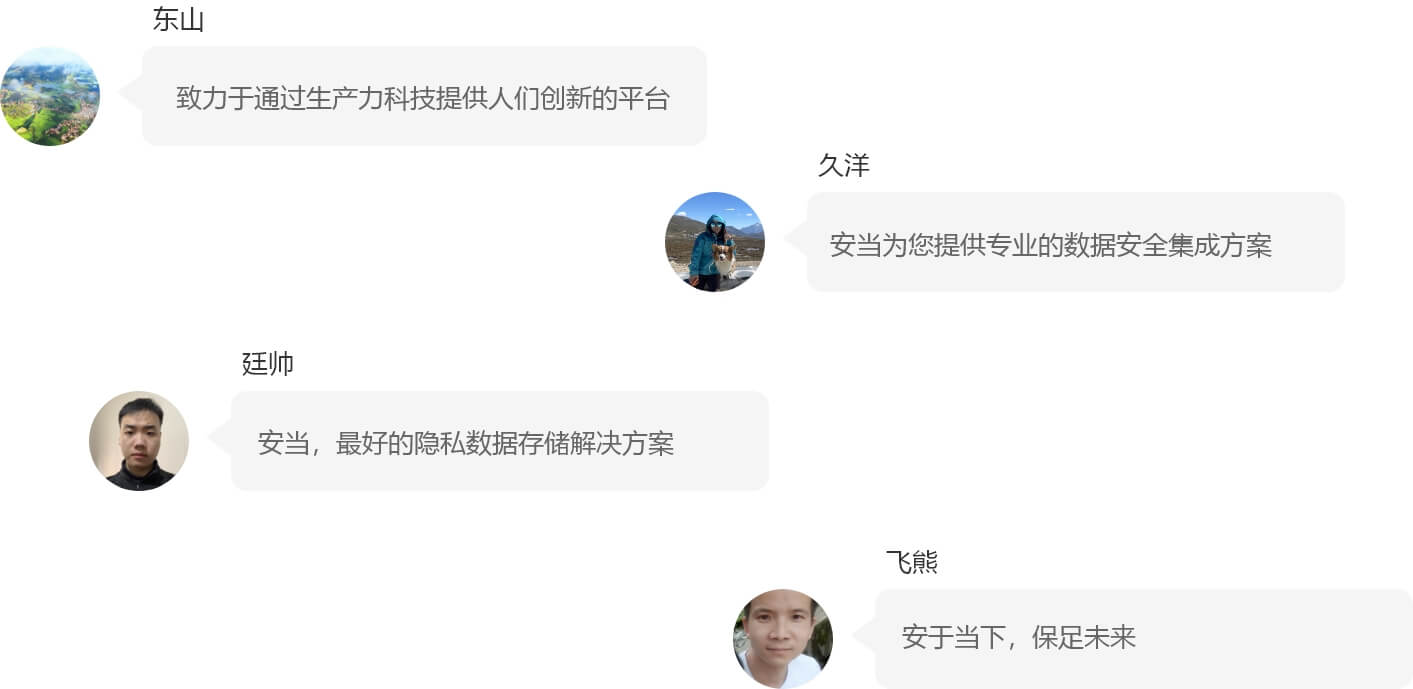View 廷帅's portrait avatar
Image resolution: width=1413 pixels, height=689 pixels.
pos(139,441)
